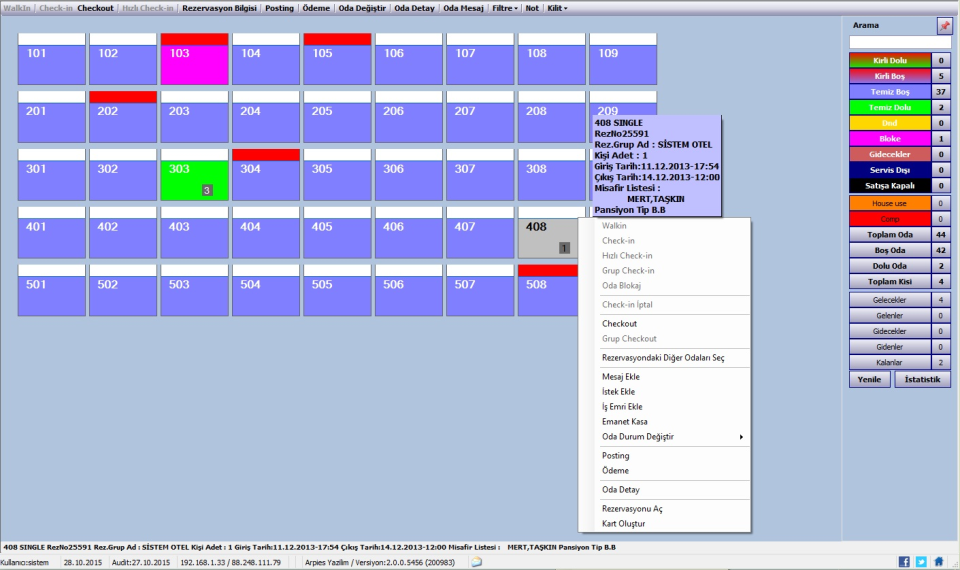960x570 pixels.
Task: Click the Gidenler filter button
Action: [x=890, y=347]
